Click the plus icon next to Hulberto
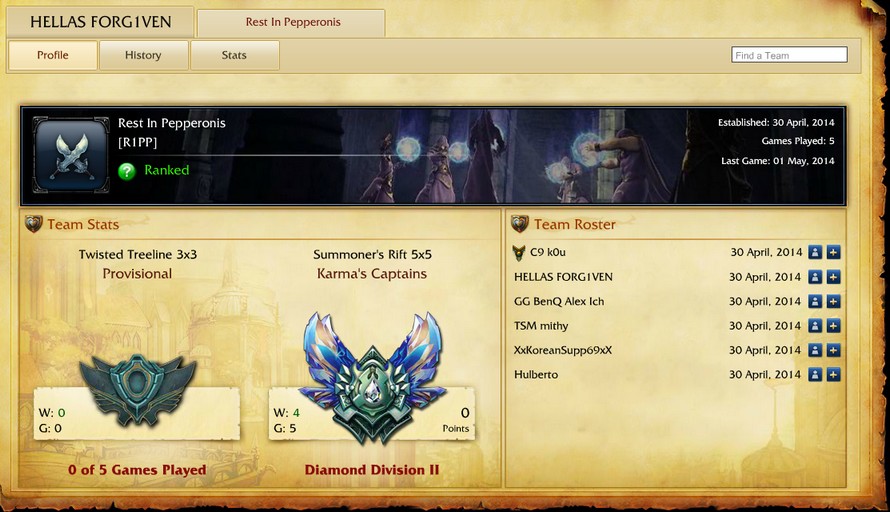 coord(834,375)
